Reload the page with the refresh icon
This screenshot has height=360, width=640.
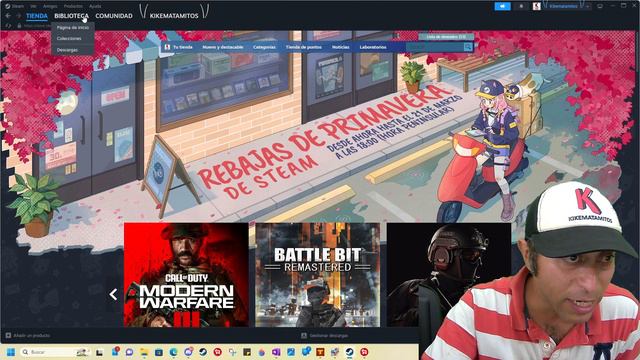pos(8,26)
